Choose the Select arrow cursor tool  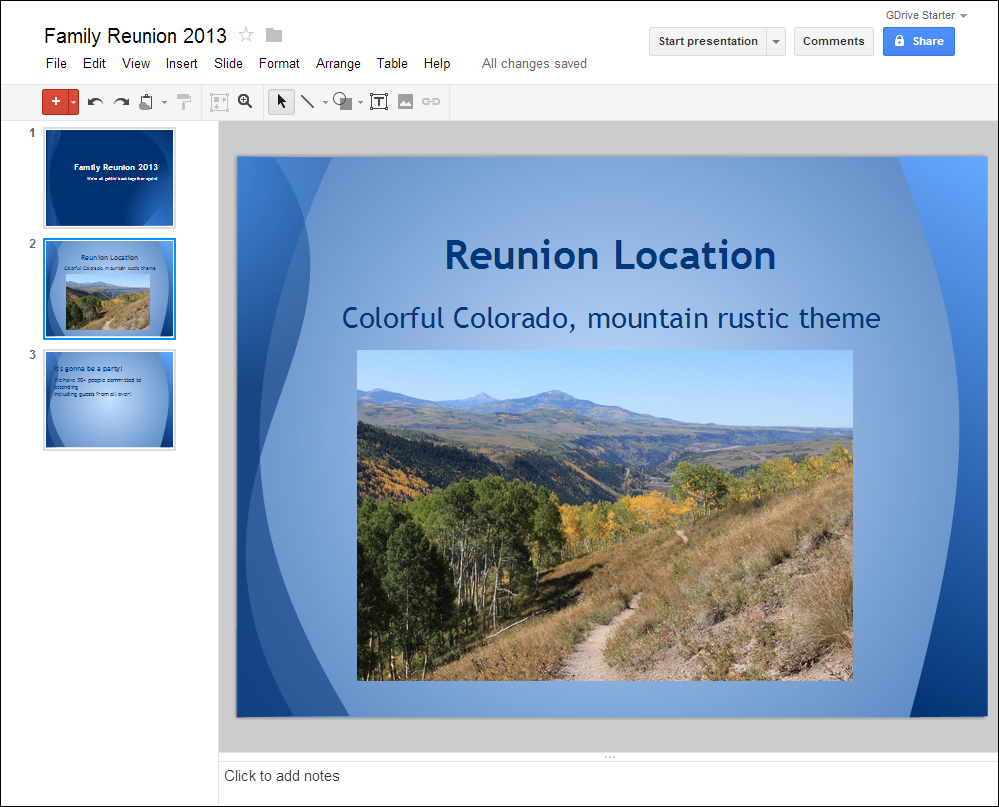[281, 102]
